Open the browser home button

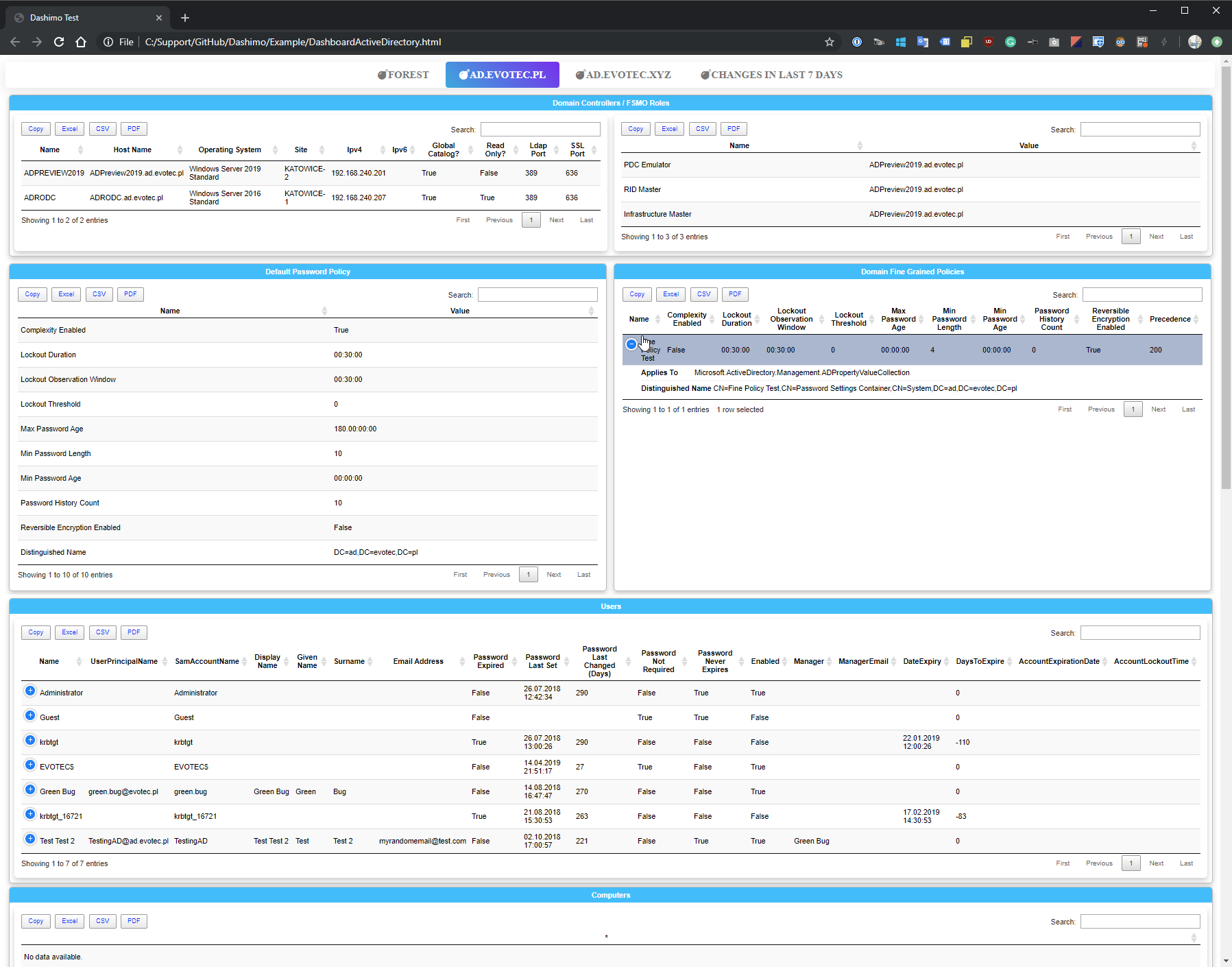click(81, 42)
